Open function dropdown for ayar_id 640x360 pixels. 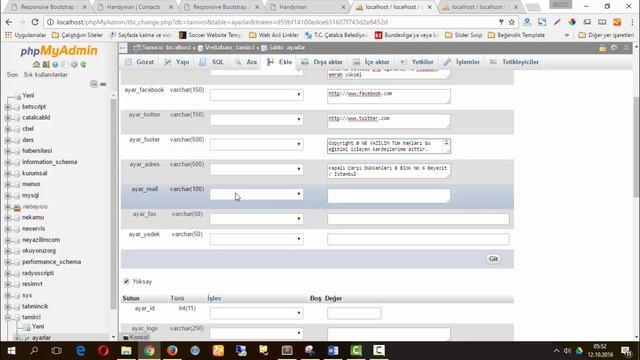(256, 313)
